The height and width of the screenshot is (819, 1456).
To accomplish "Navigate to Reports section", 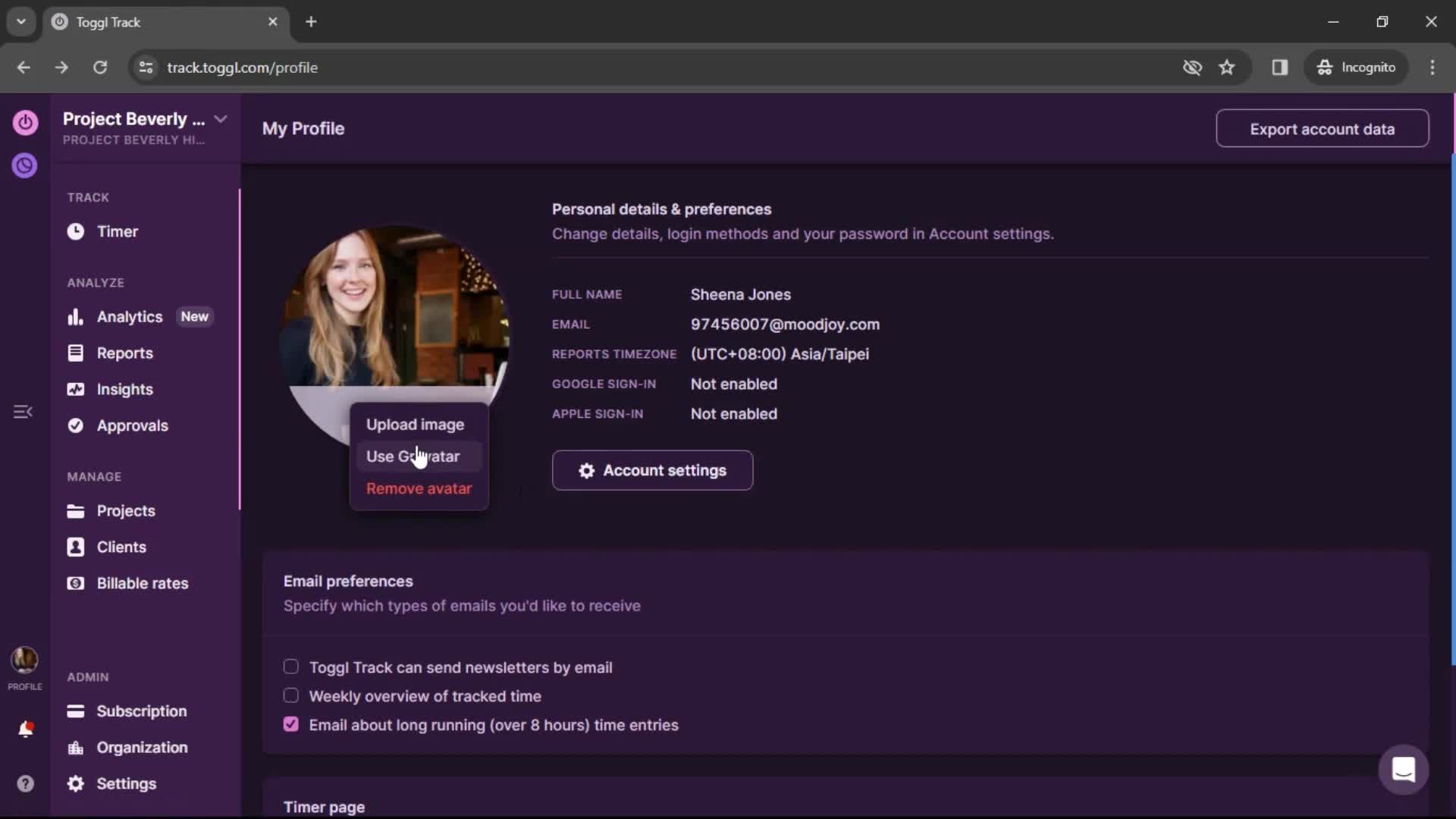I will [125, 353].
